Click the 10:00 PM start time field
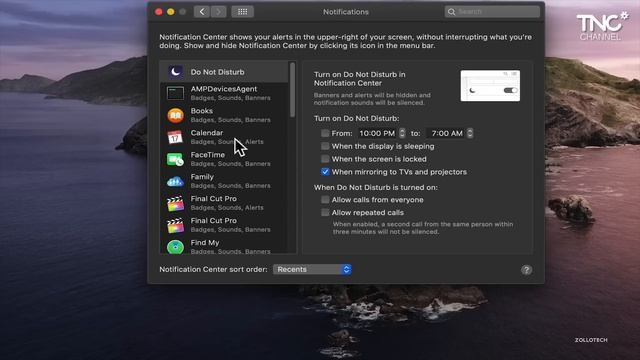Viewport: 640px width, 360px height. point(377,133)
